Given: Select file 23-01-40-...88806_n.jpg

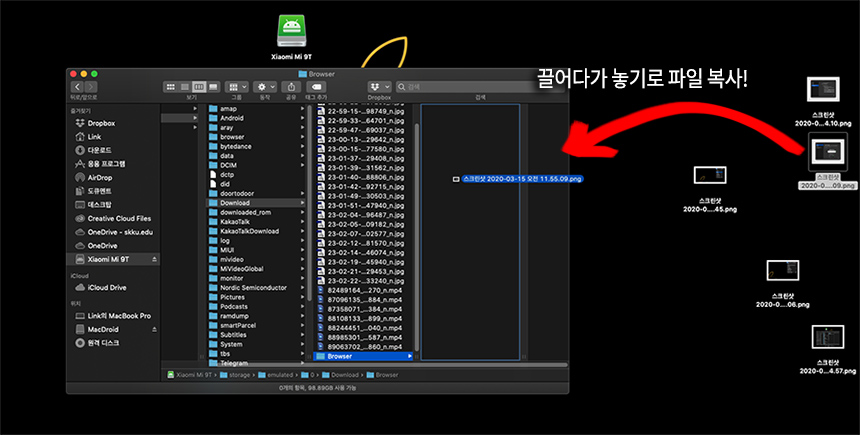Looking at the screenshot, I should click(x=364, y=178).
